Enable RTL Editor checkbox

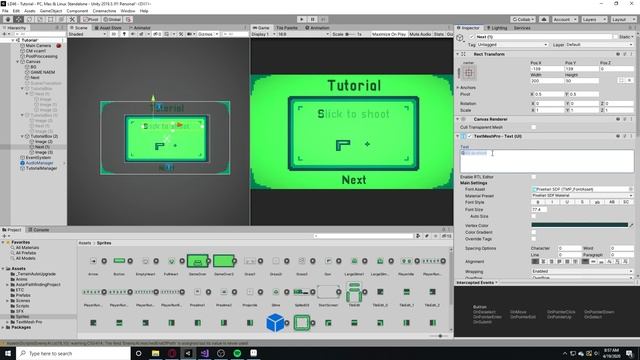pos(533,177)
